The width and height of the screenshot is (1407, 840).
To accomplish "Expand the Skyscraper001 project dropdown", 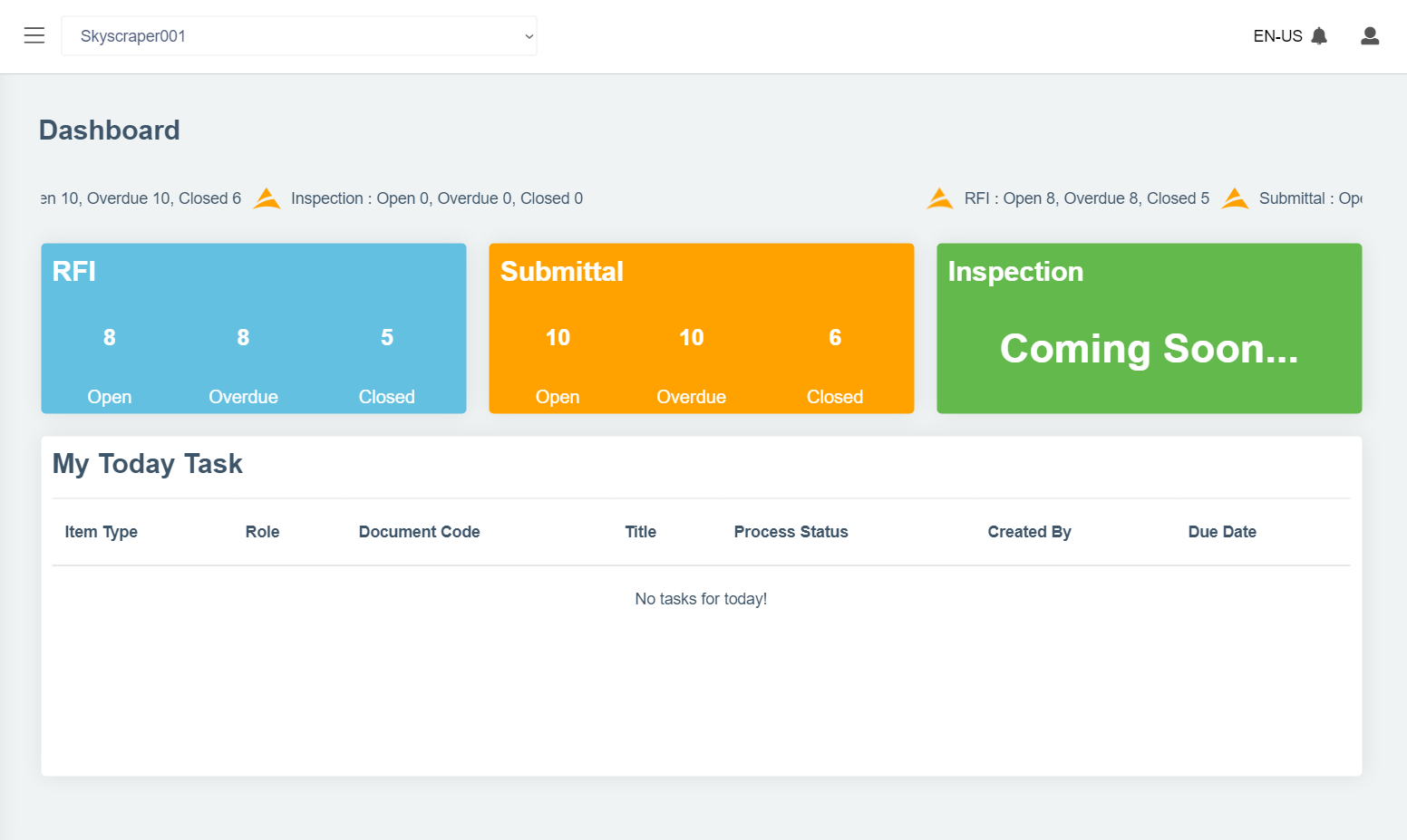I will [x=299, y=36].
